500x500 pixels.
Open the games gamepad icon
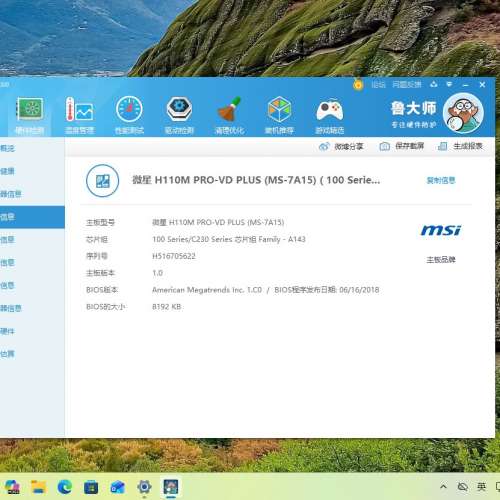(329, 115)
